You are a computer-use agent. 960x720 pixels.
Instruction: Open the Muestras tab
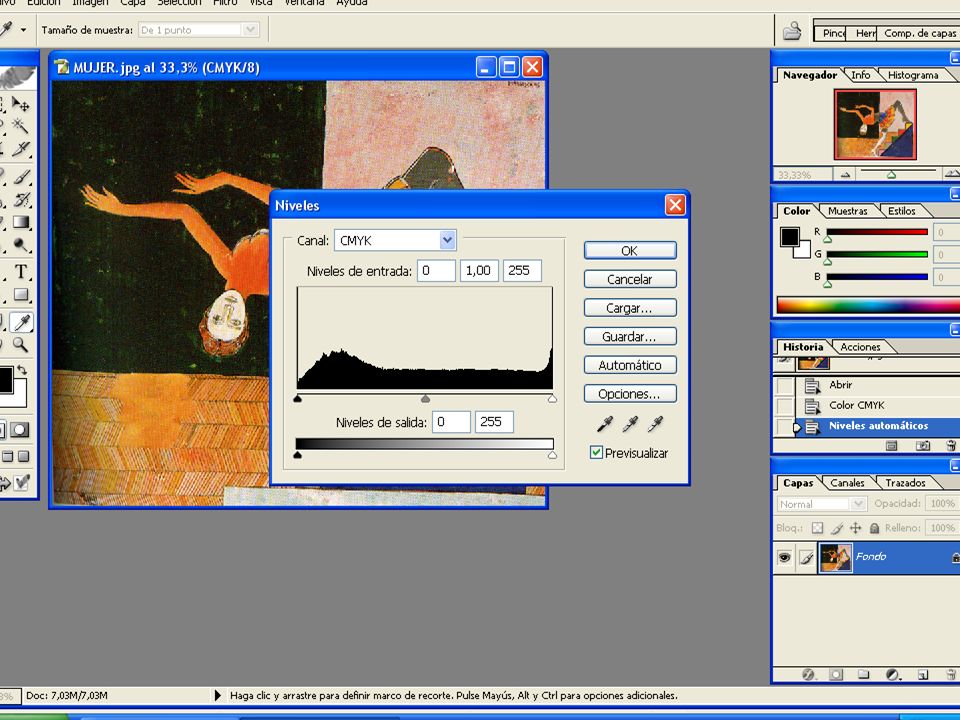point(847,211)
